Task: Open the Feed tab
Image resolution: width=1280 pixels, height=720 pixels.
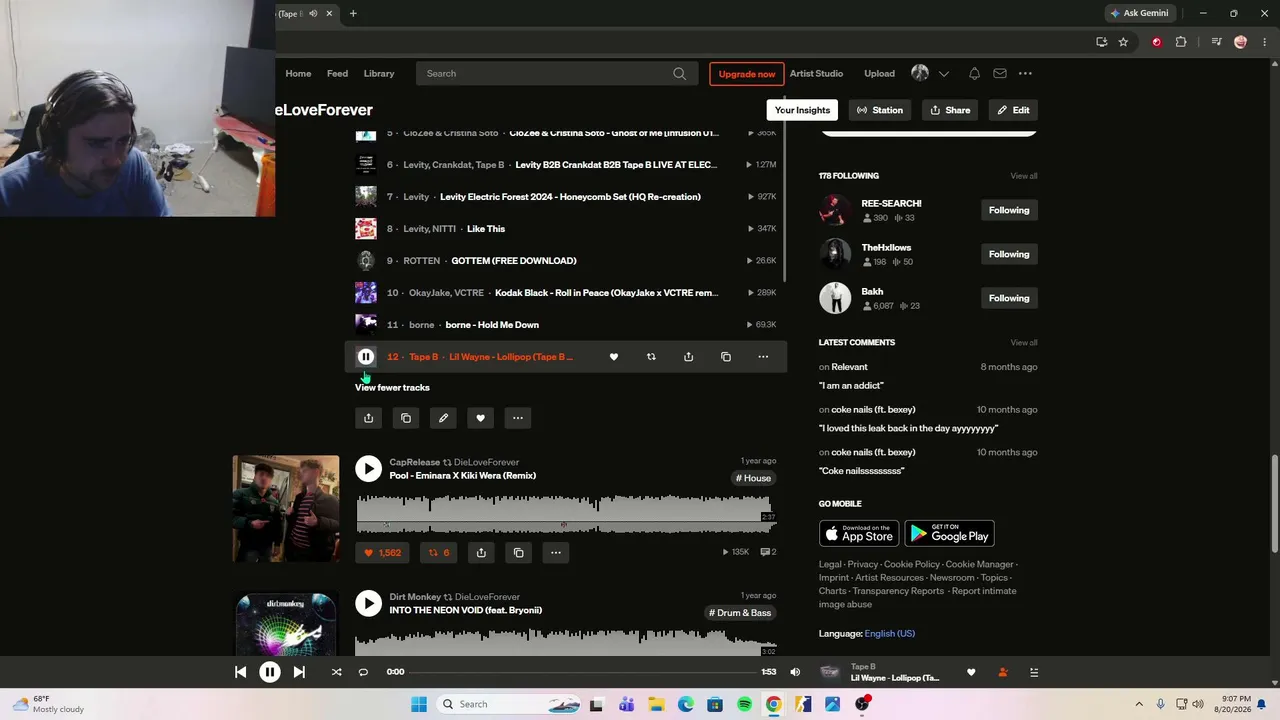Action: [x=337, y=74]
